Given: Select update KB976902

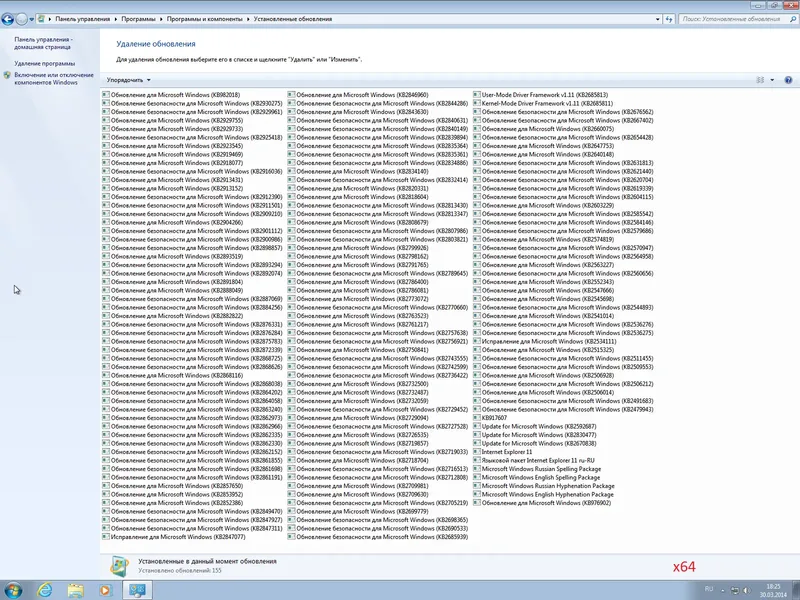Looking at the screenshot, I should (542, 503).
